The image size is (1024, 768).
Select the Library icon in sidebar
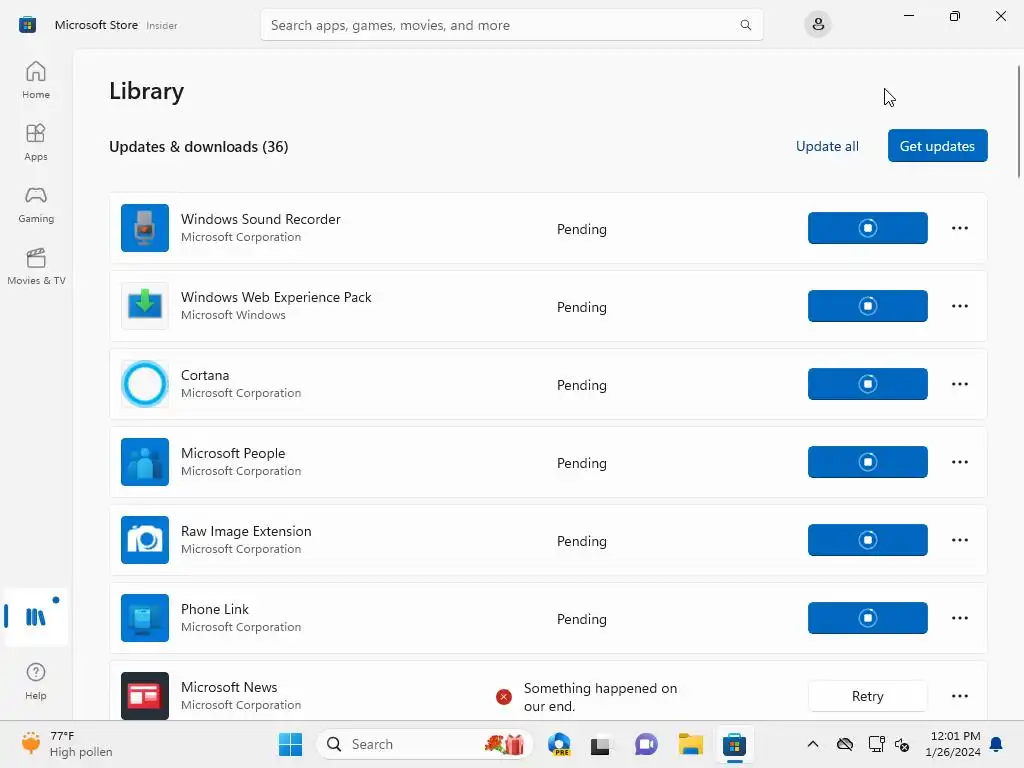(36, 616)
